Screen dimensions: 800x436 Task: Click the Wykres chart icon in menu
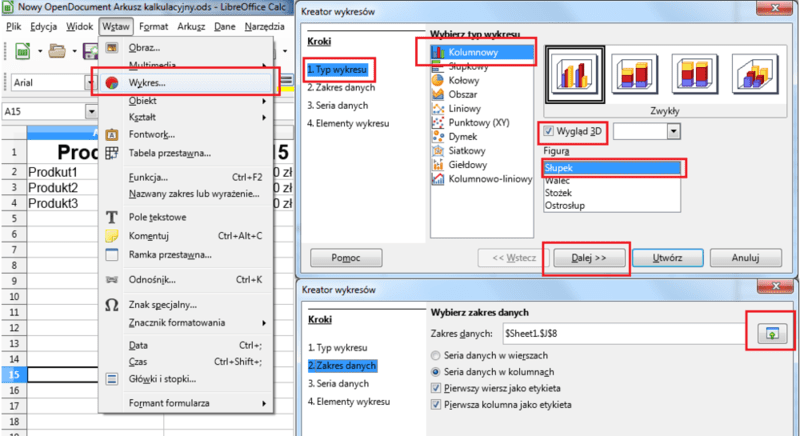pos(112,83)
